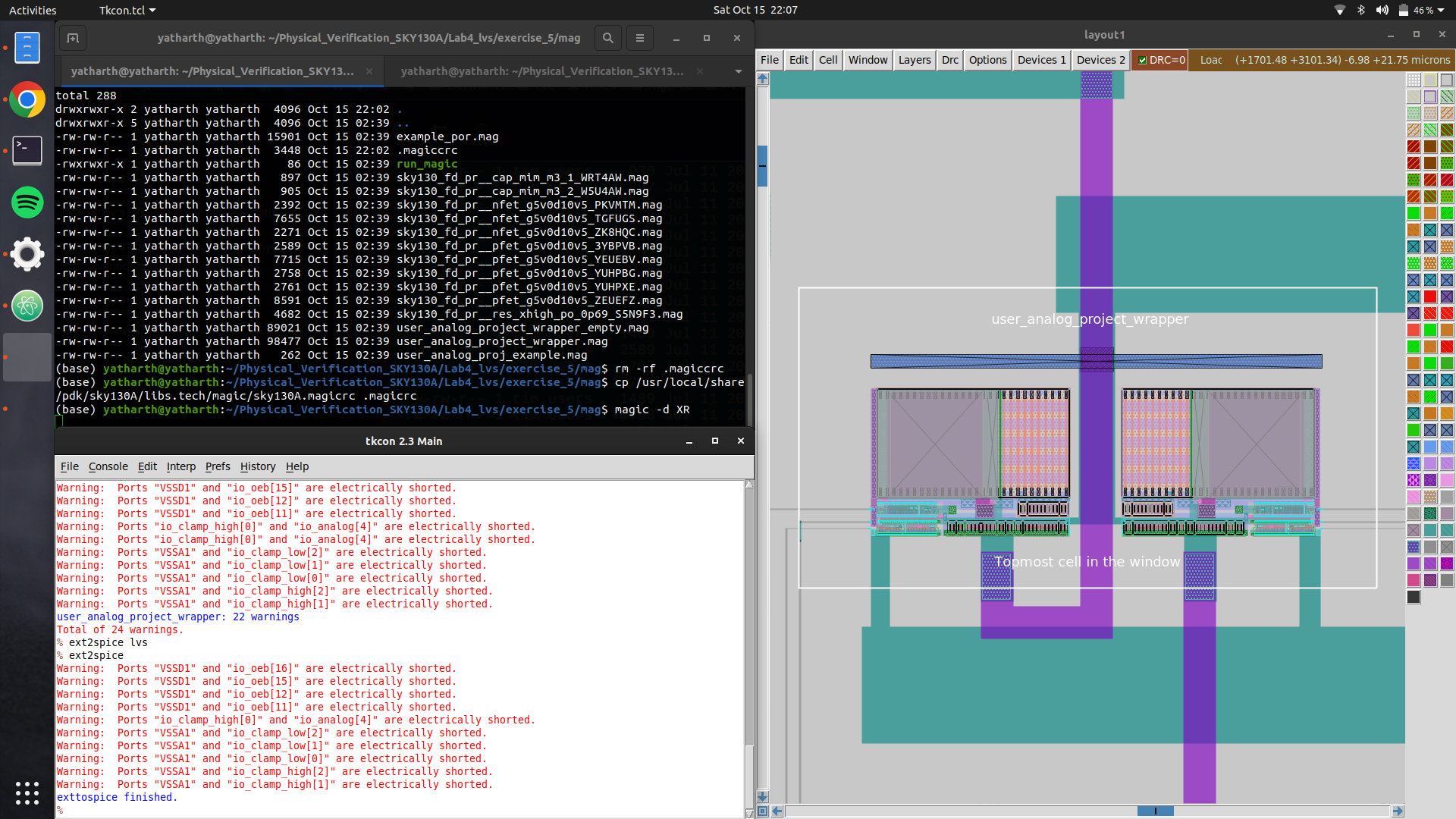
Task: Open tkcon Prefs menu
Action: tap(218, 466)
